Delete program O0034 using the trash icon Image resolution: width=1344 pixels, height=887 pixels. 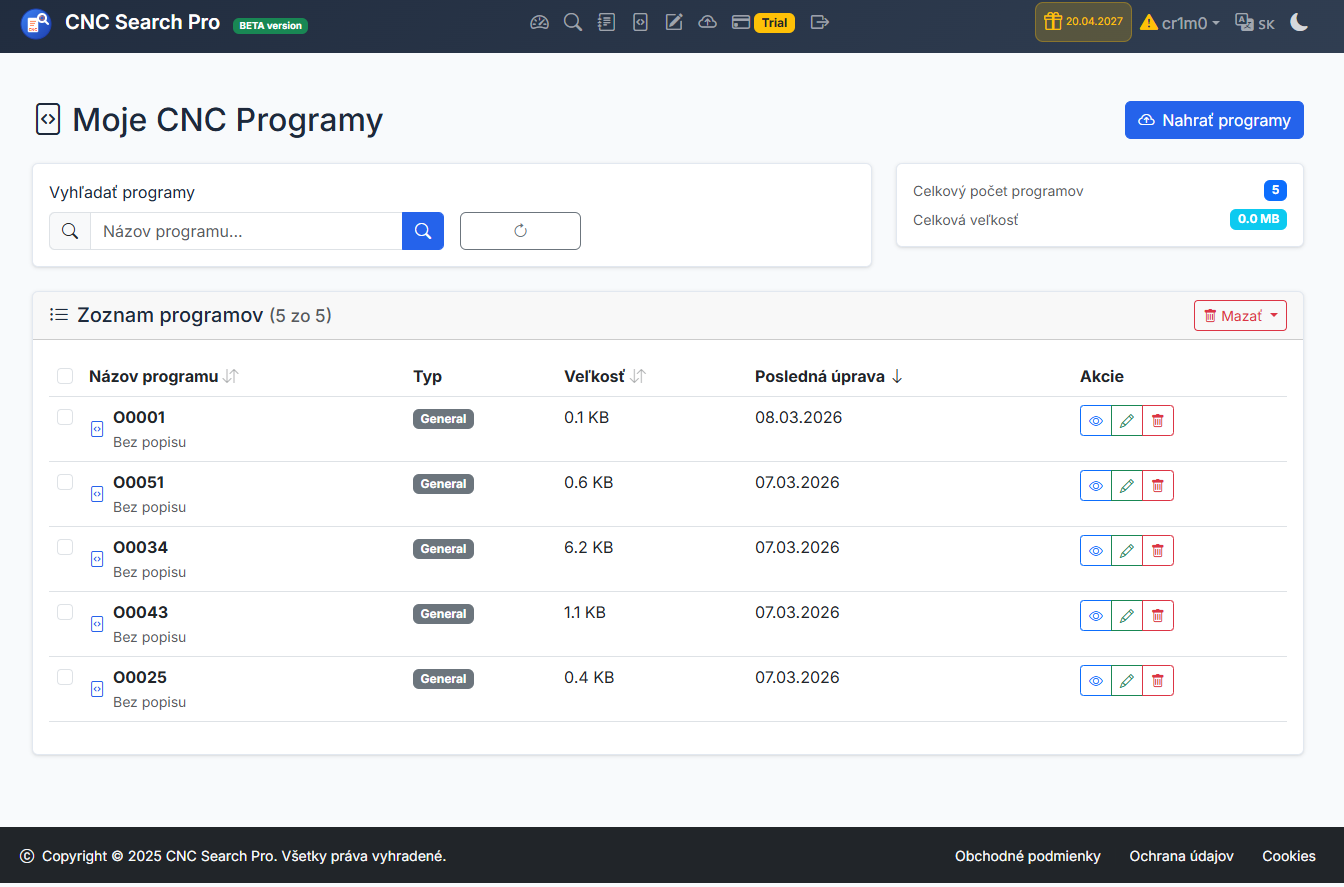click(1158, 551)
